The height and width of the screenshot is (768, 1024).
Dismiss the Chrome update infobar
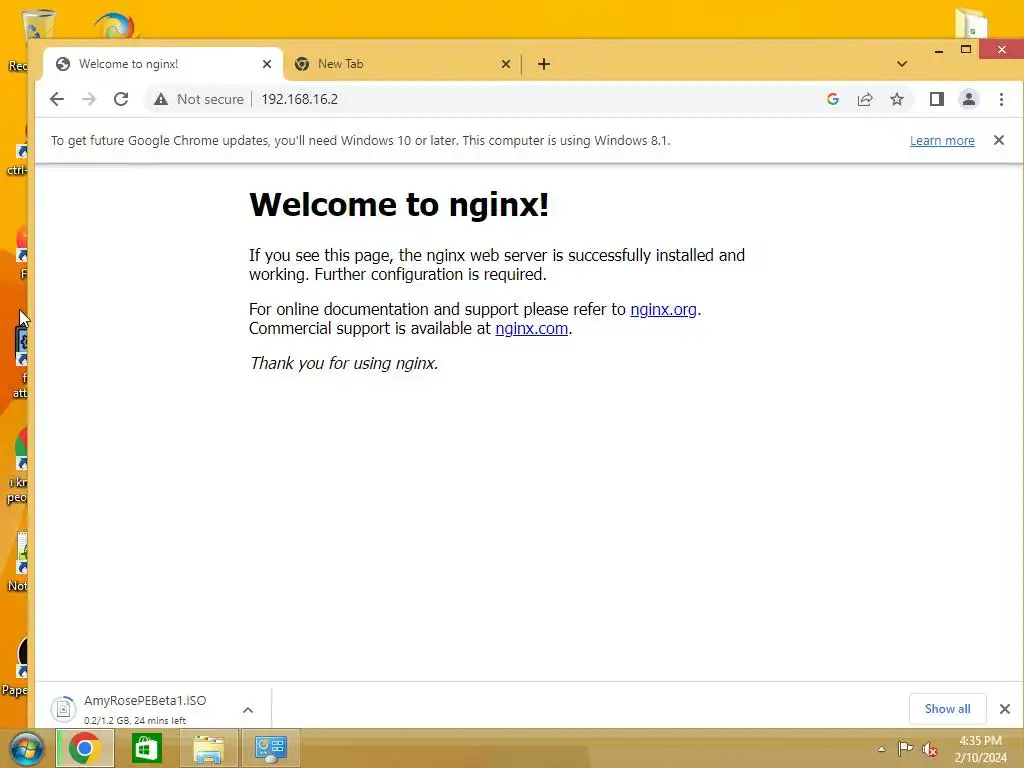(x=999, y=140)
